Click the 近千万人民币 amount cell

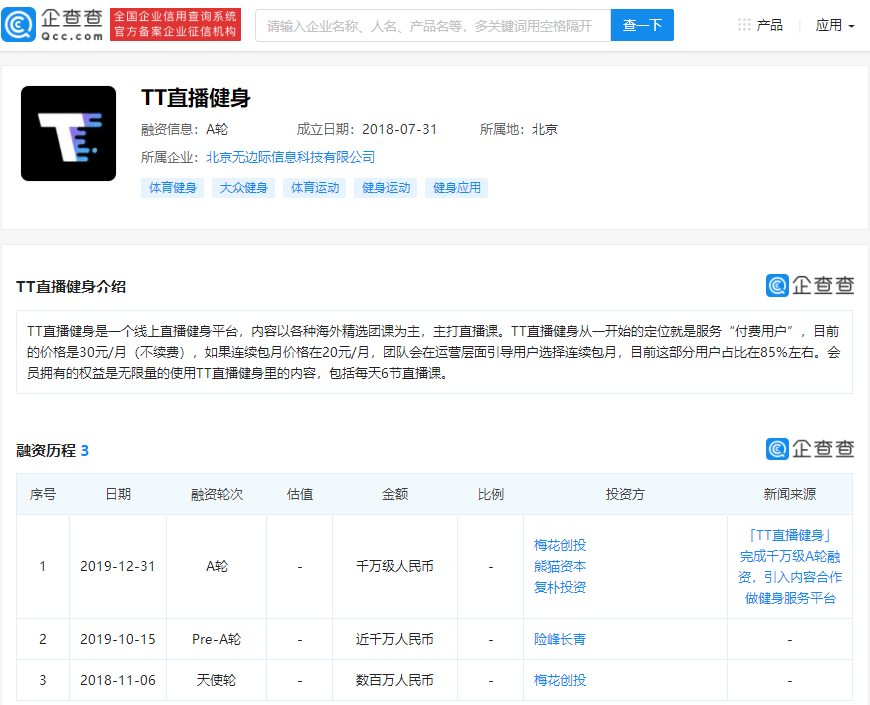click(x=394, y=640)
